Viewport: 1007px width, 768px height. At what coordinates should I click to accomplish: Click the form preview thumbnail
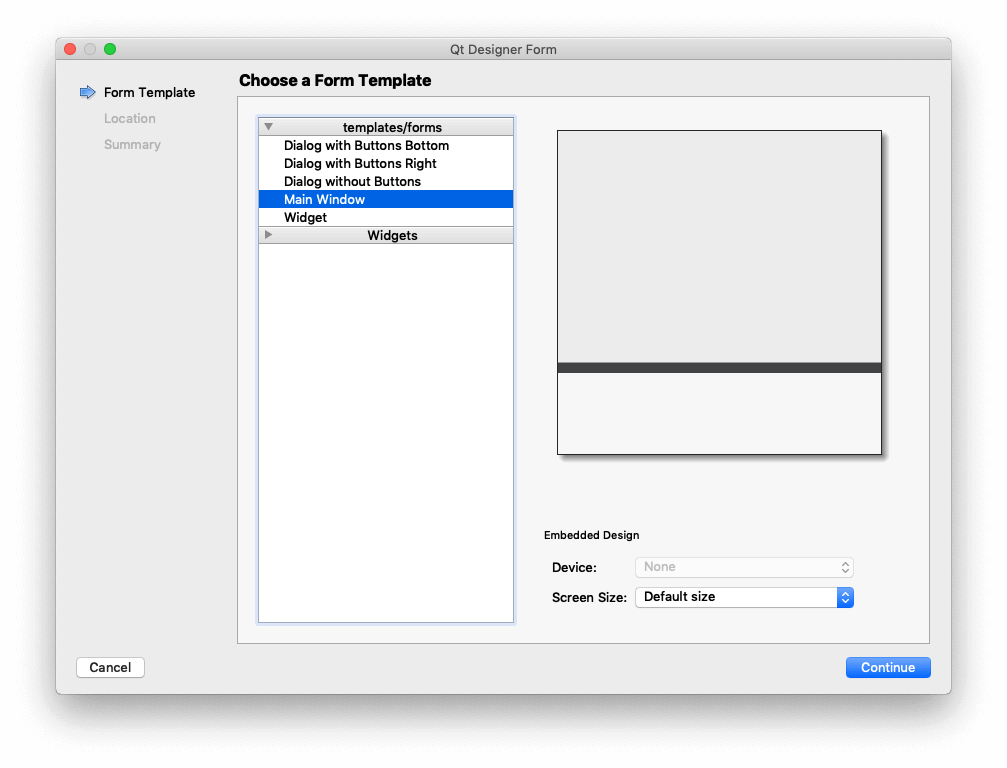[719, 293]
